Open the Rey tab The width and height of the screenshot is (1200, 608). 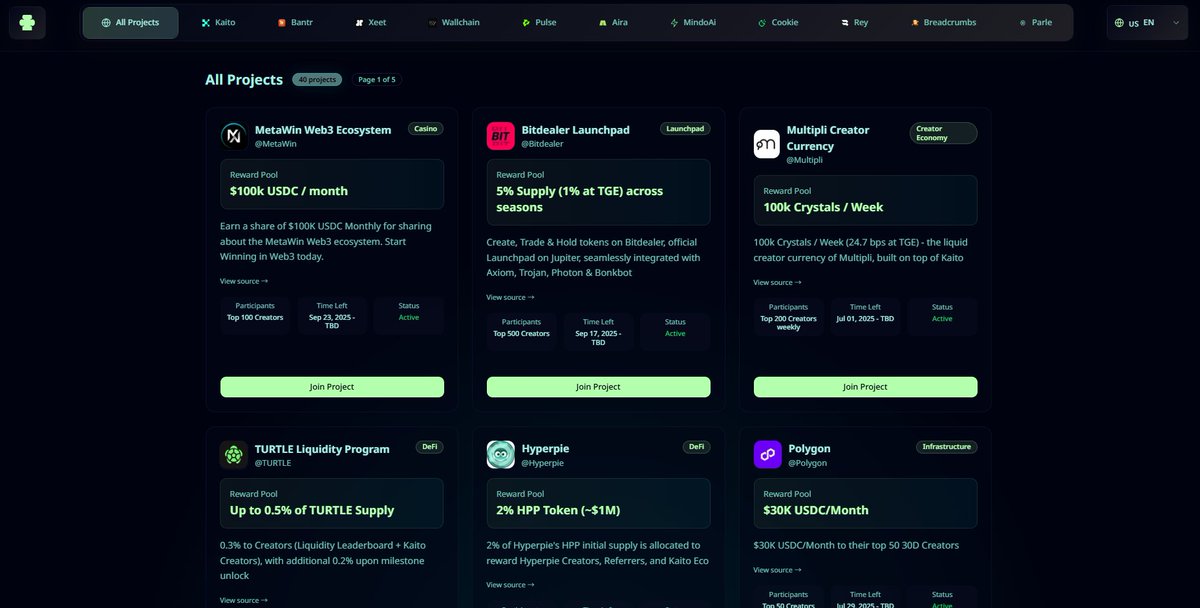click(x=855, y=22)
